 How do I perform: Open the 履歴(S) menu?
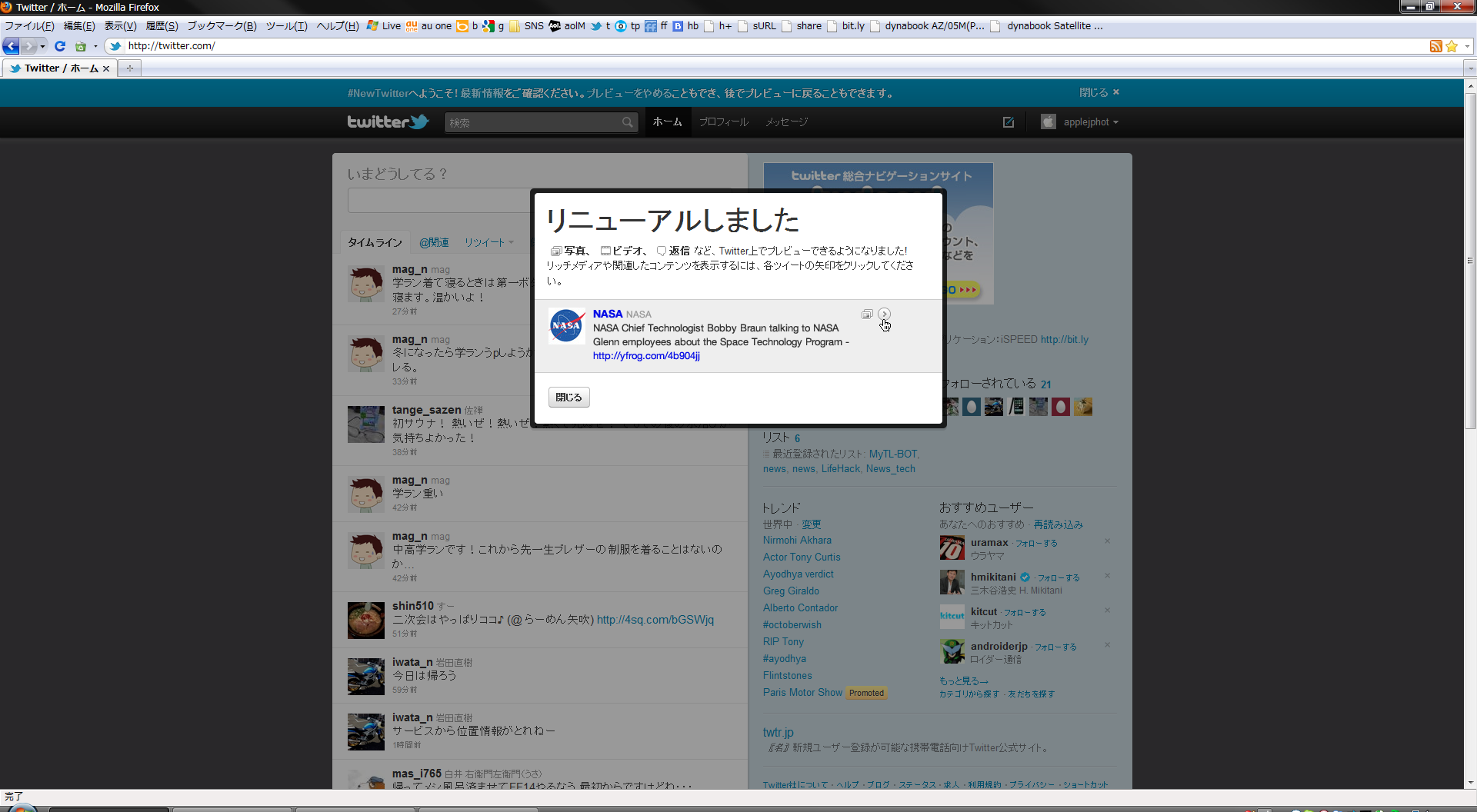point(162,26)
